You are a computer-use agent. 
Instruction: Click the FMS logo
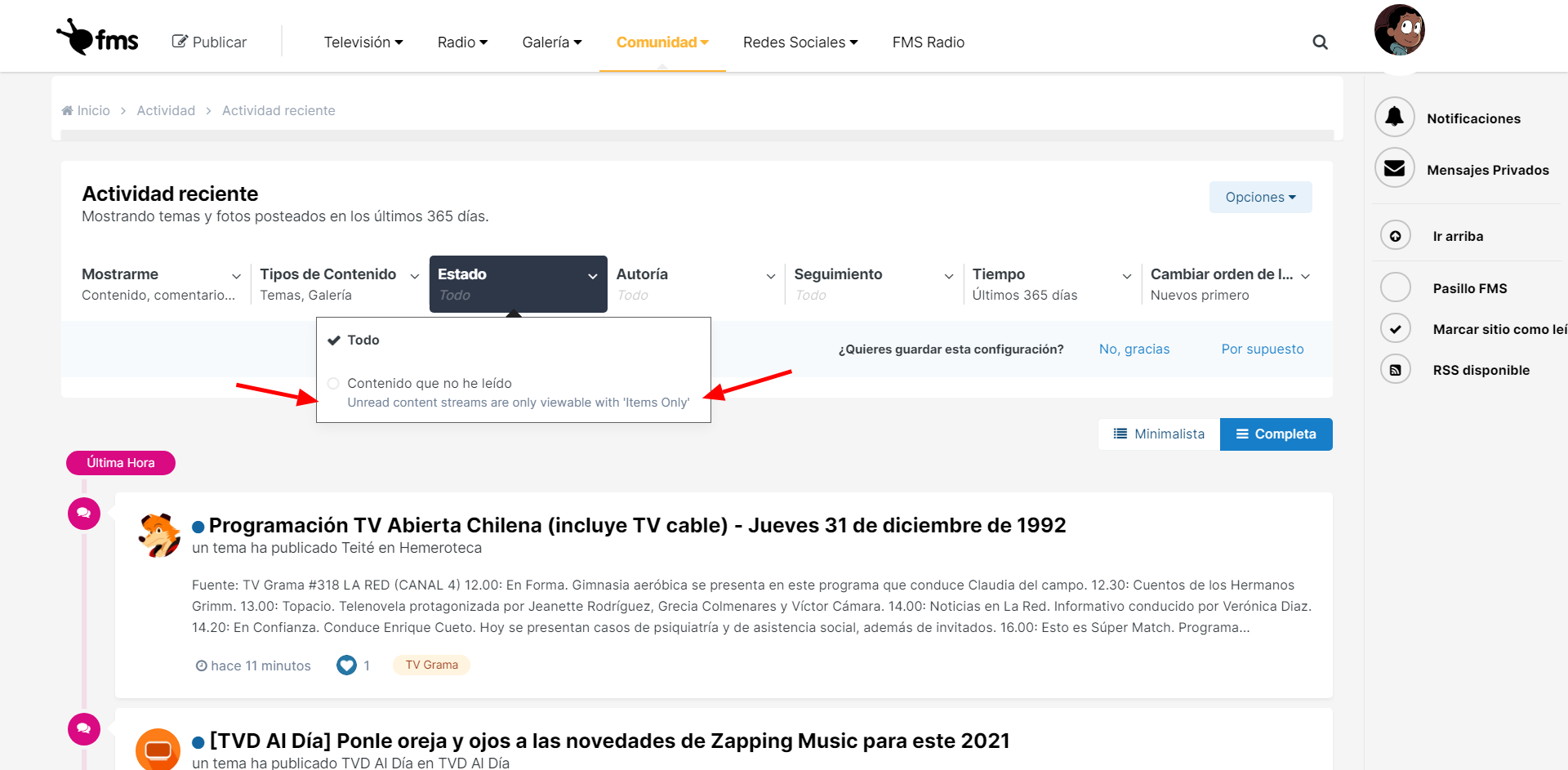tap(98, 38)
